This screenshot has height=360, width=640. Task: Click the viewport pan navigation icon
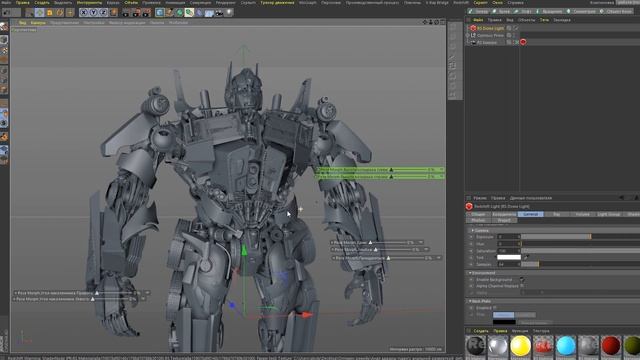click(425, 22)
